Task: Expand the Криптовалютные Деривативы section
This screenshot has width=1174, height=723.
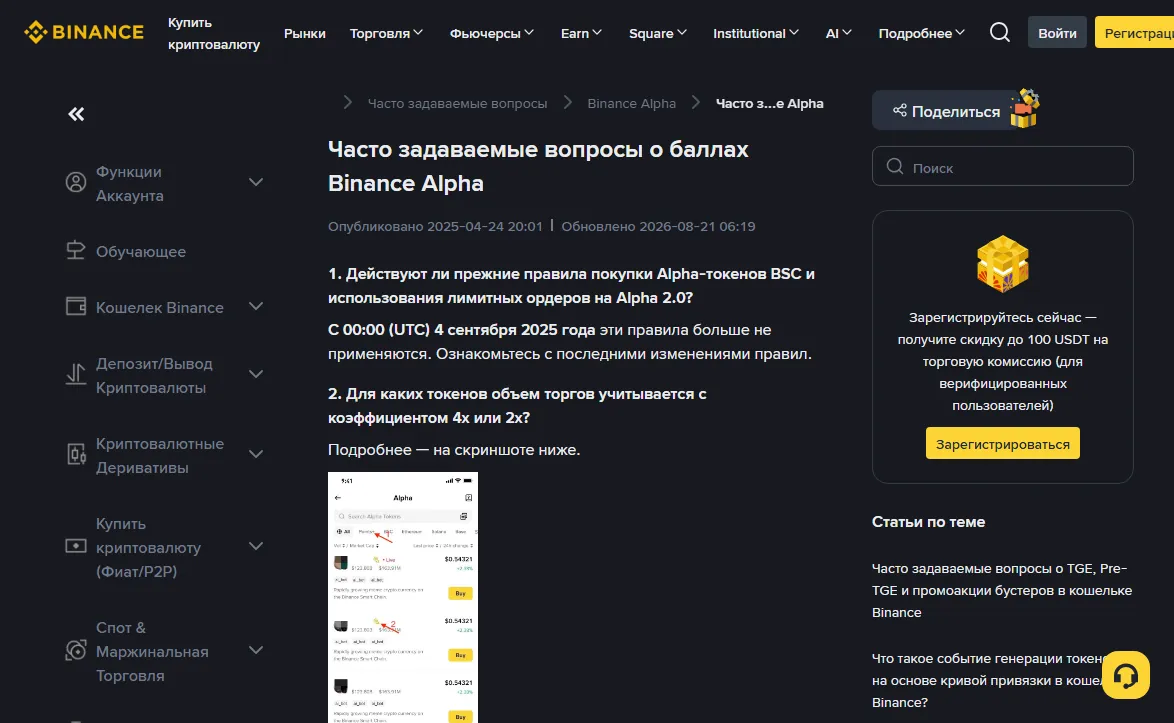Action: point(255,454)
